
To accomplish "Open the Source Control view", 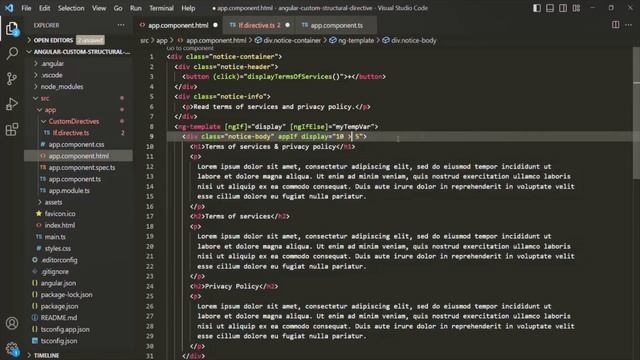I will coord(12,78).
